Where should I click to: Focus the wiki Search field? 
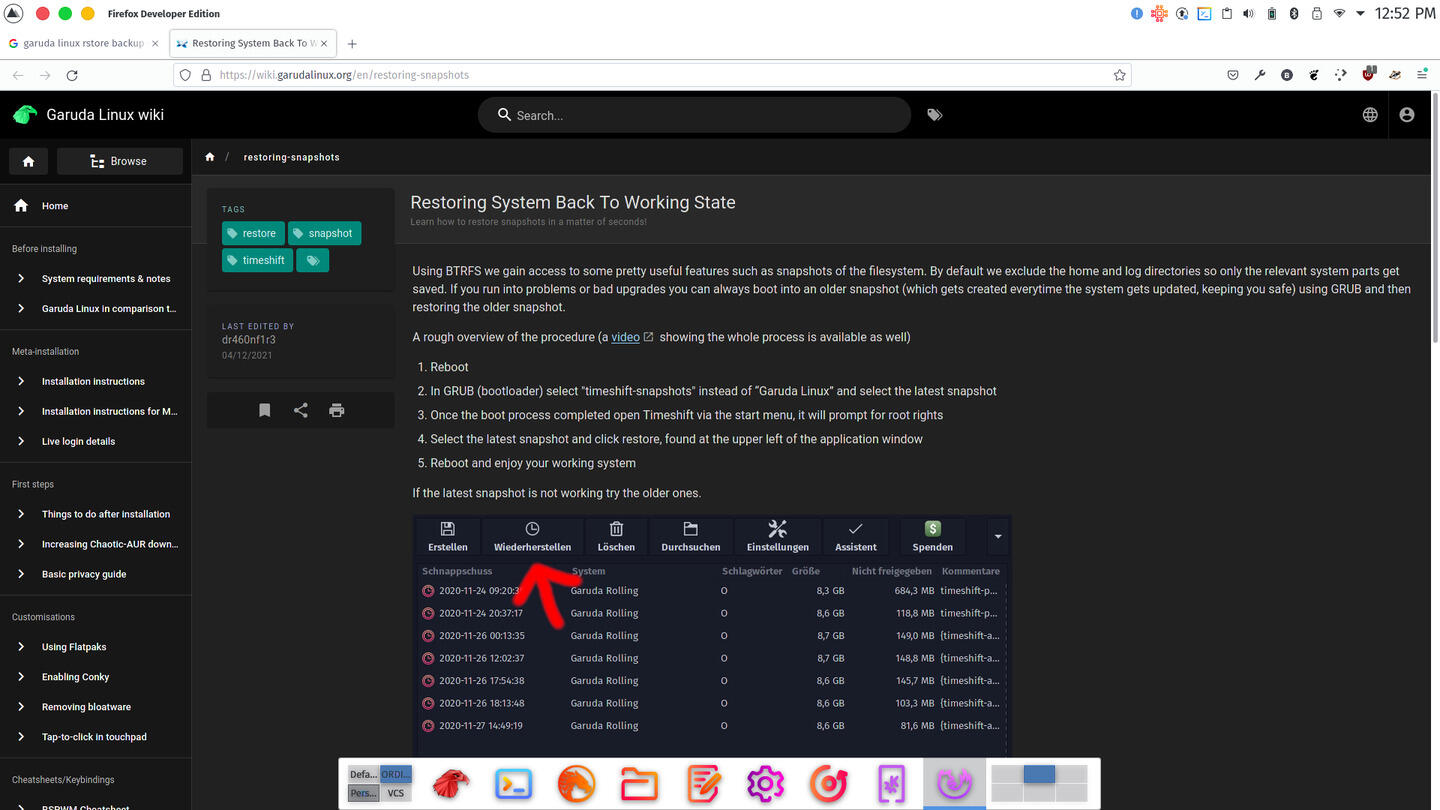(x=694, y=115)
